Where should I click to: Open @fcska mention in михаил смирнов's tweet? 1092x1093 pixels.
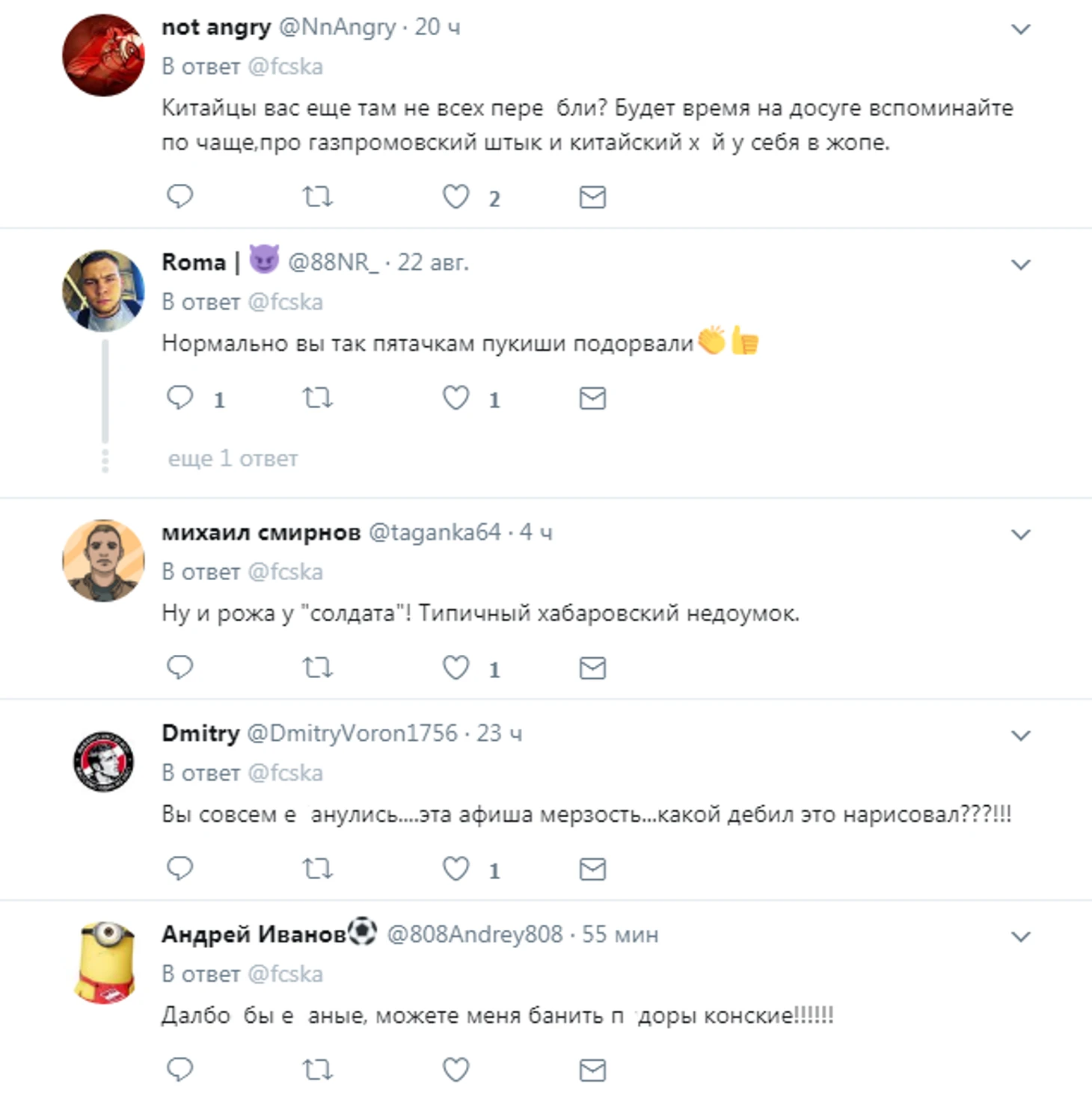pos(285,572)
